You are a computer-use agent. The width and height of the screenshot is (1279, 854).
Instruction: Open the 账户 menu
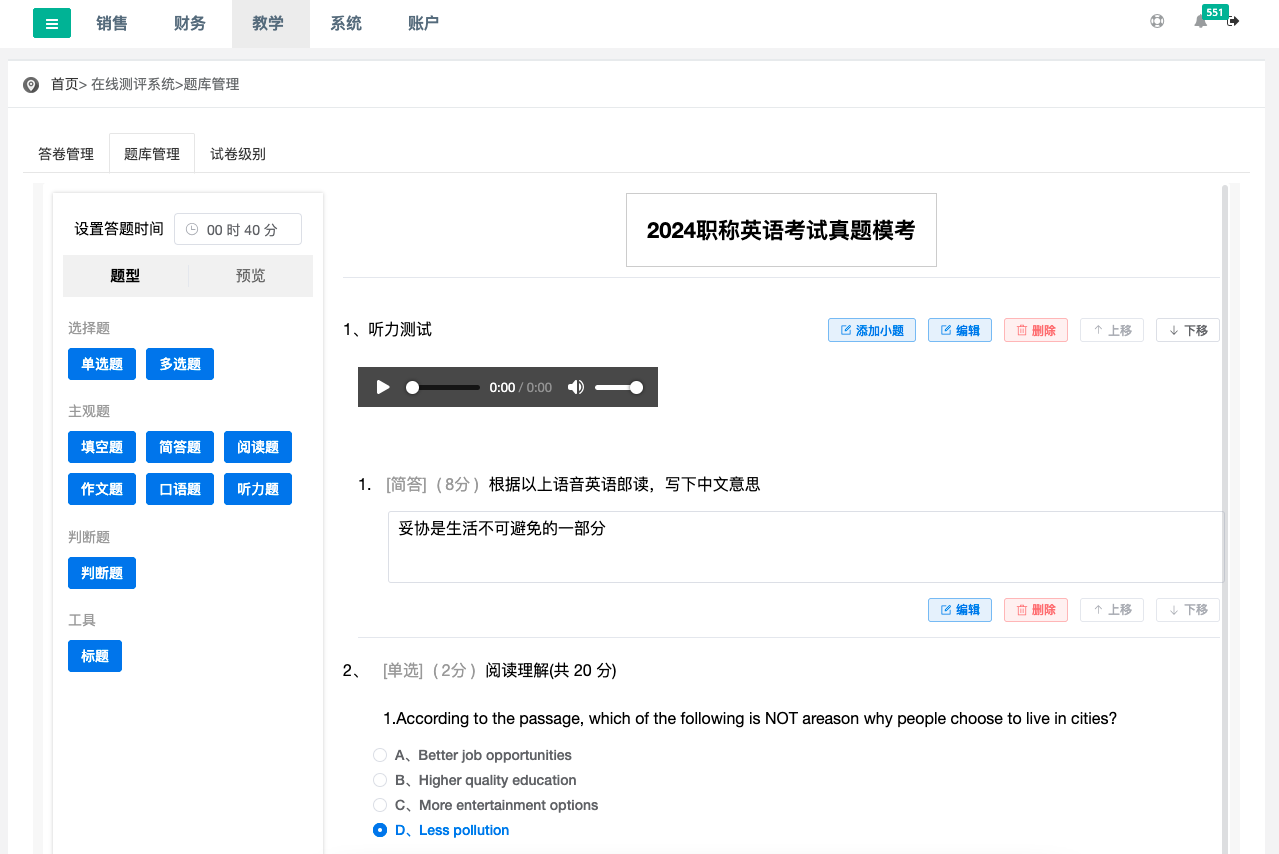coord(424,23)
